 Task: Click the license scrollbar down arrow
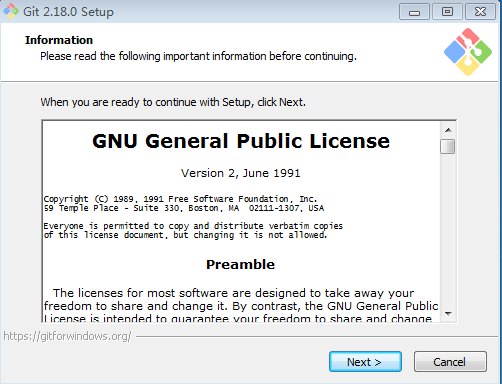point(448,314)
